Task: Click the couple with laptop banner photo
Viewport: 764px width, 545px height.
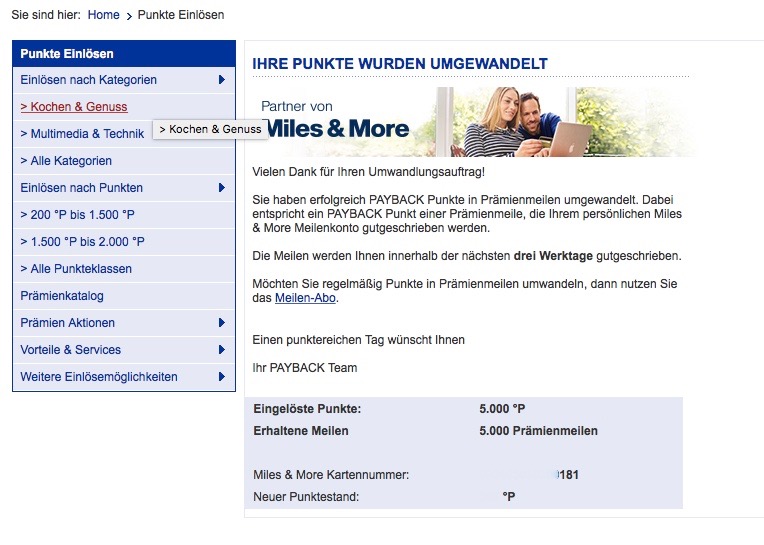Action: coord(560,122)
